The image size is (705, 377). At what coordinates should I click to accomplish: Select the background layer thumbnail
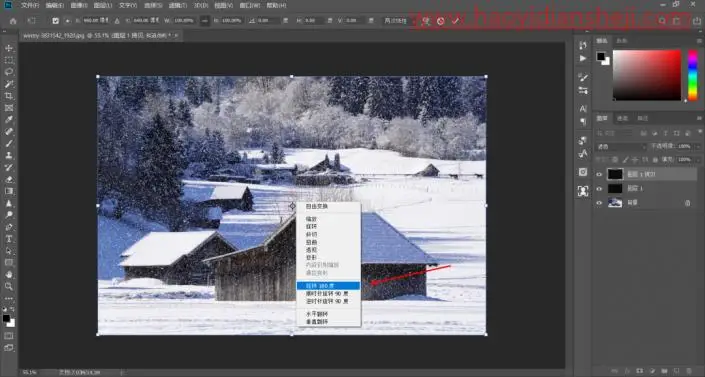pyautogui.click(x=615, y=203)
